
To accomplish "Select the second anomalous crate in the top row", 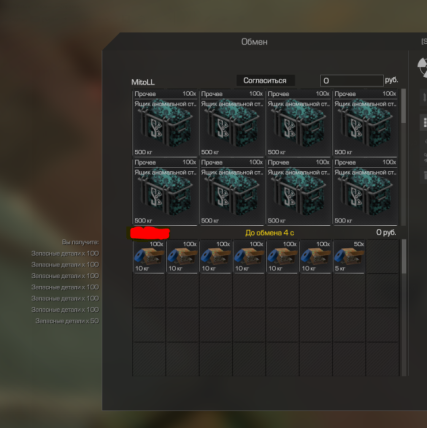I will click(232, 123).
